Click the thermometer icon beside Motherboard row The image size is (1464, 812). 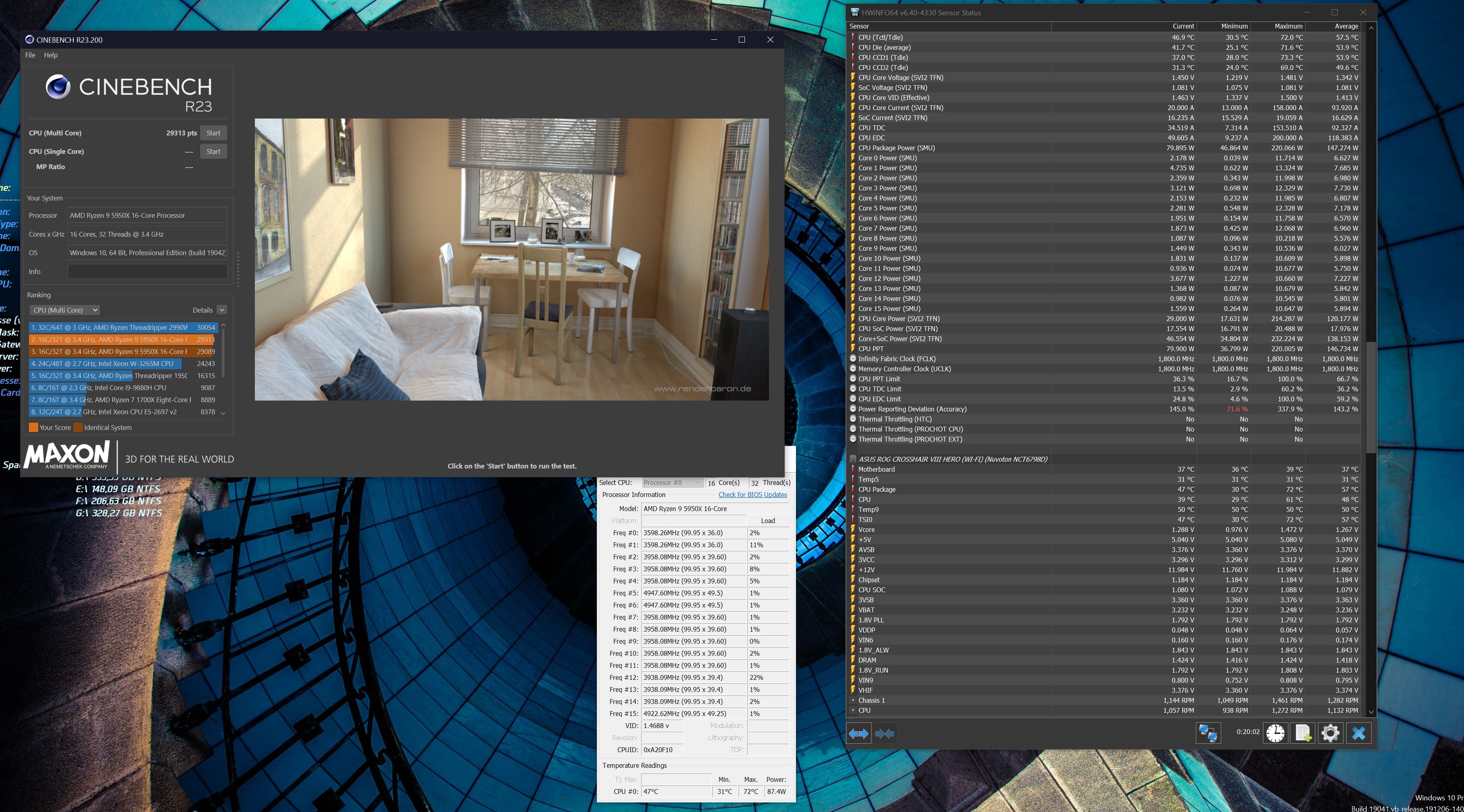point(853,469)
